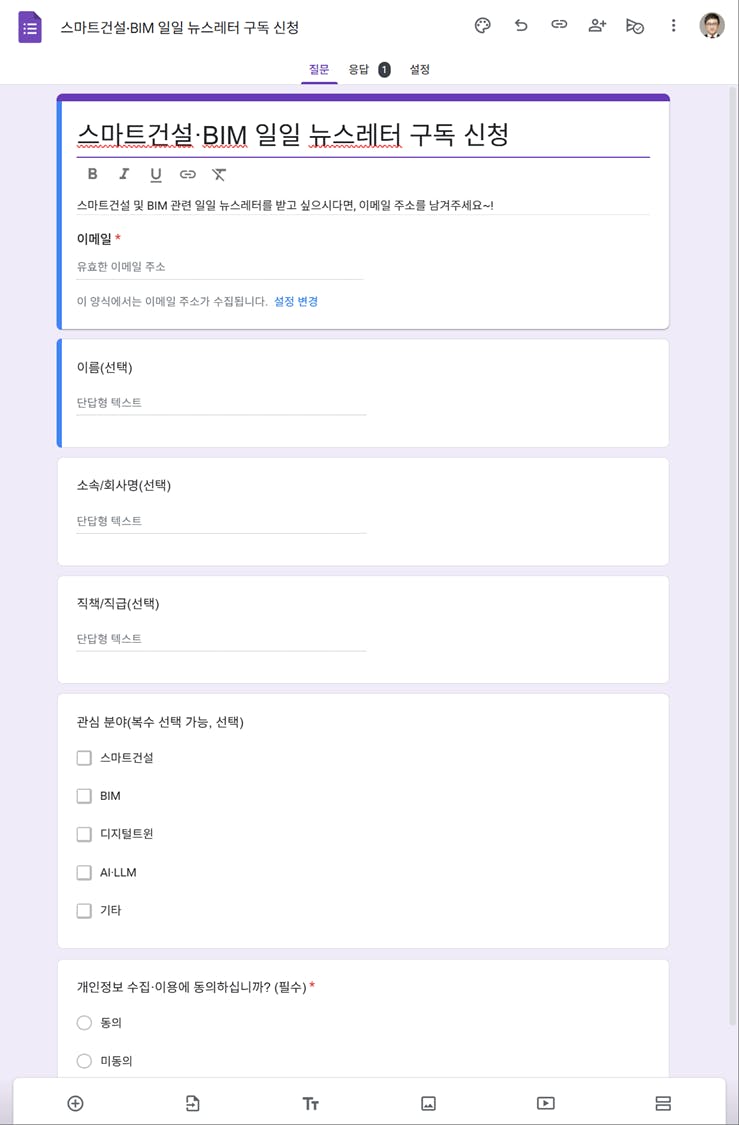Viewport: 739px width, 1125px height.
Task: Check the 디지털트윈 checkbox
Action: 84,834
